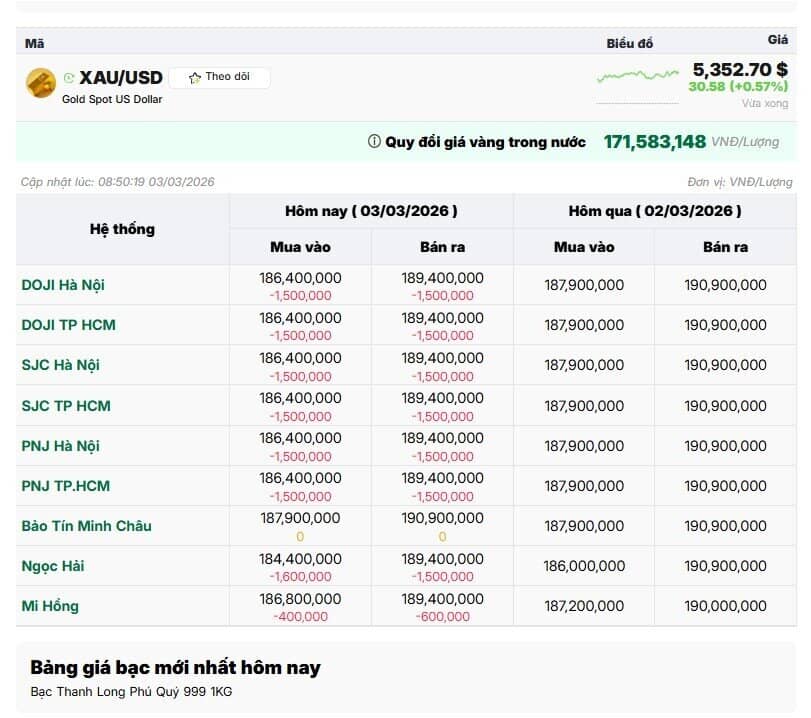Click Mi Hồng yesterday sell price 190,000,000
Screen dimensions: 811x718
point(725,606)
